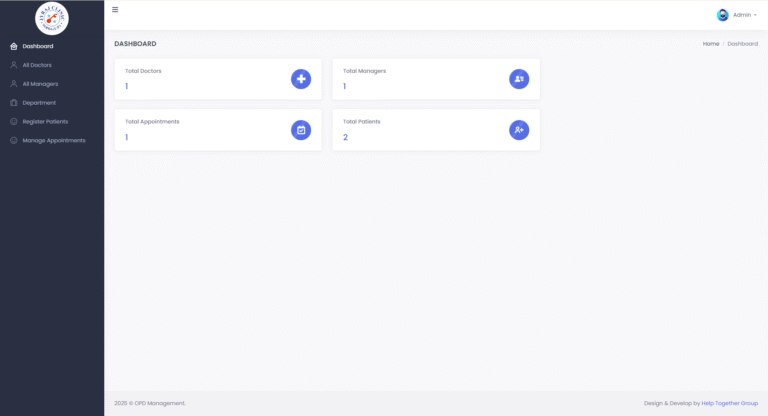768x416 pixels.
Task: Open the Admin dropdown arrow
Action: (x=755, y=15)
